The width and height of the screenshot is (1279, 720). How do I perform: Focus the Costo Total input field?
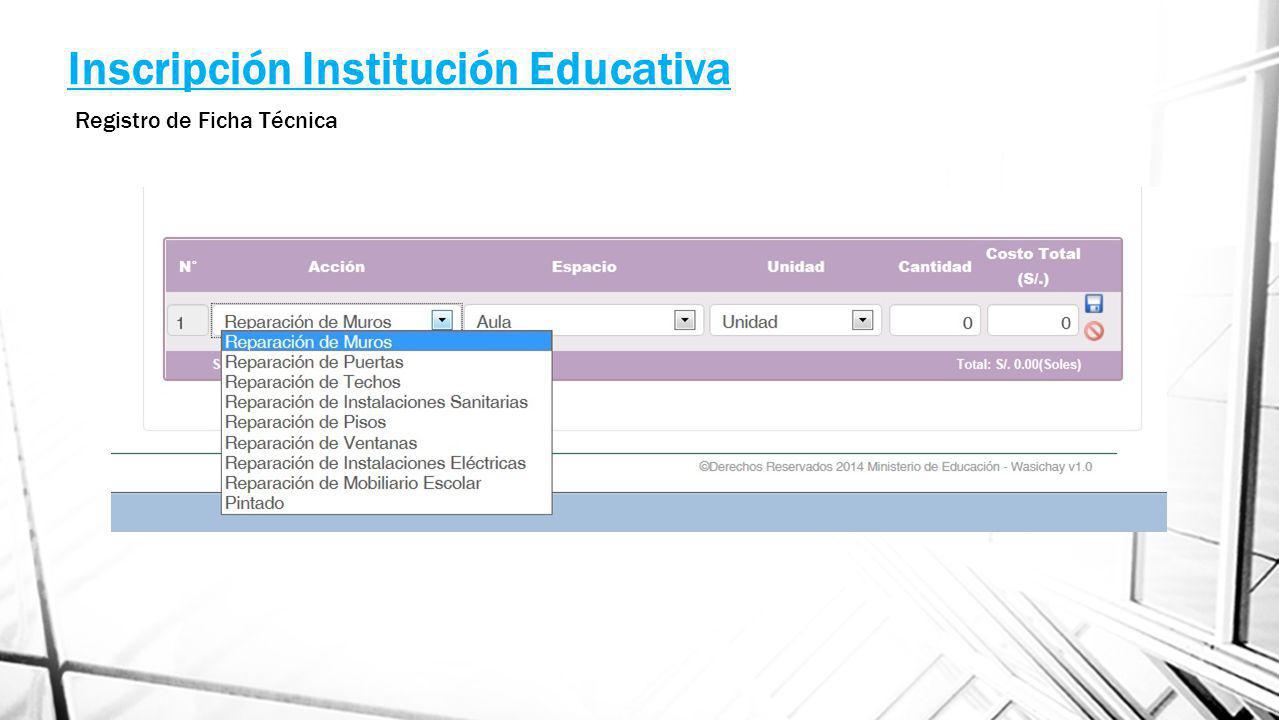point(1032,321)
